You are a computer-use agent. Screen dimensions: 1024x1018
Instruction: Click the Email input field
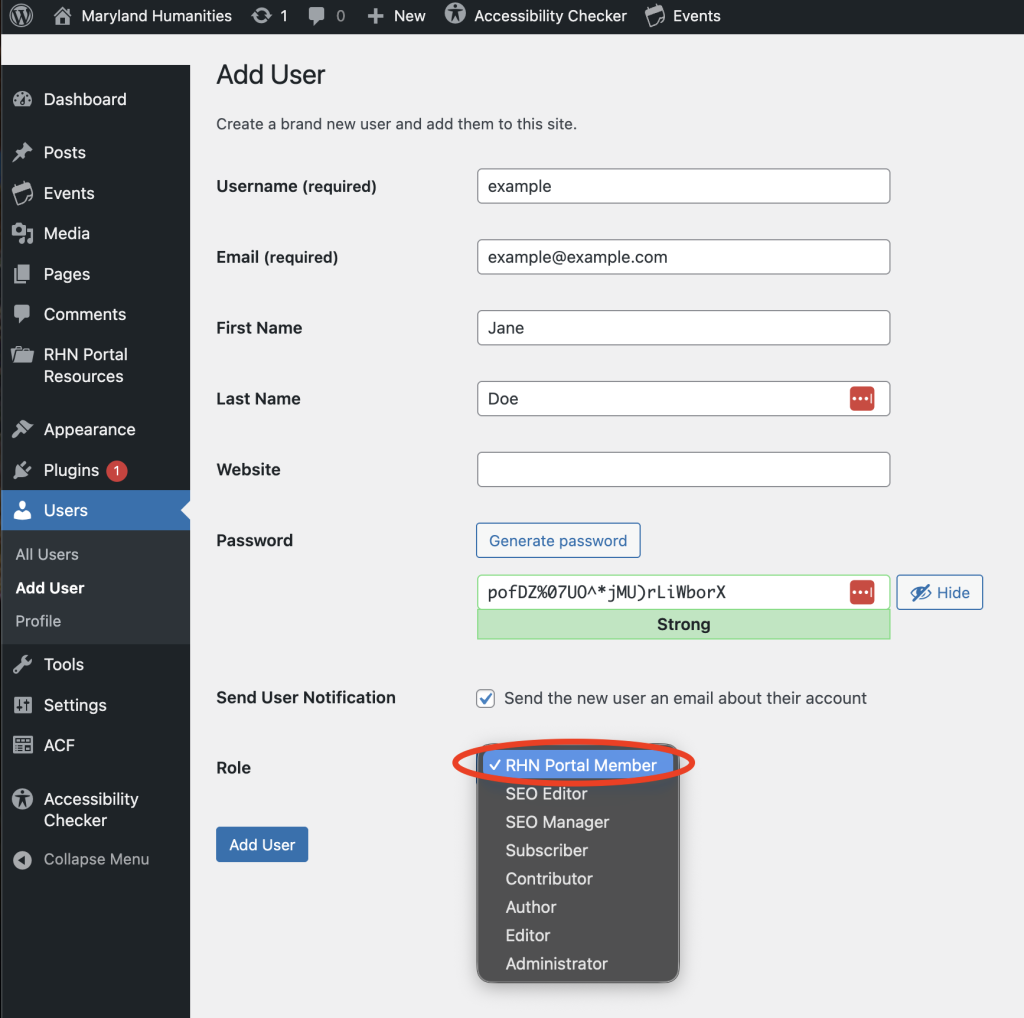pos(683,257)
